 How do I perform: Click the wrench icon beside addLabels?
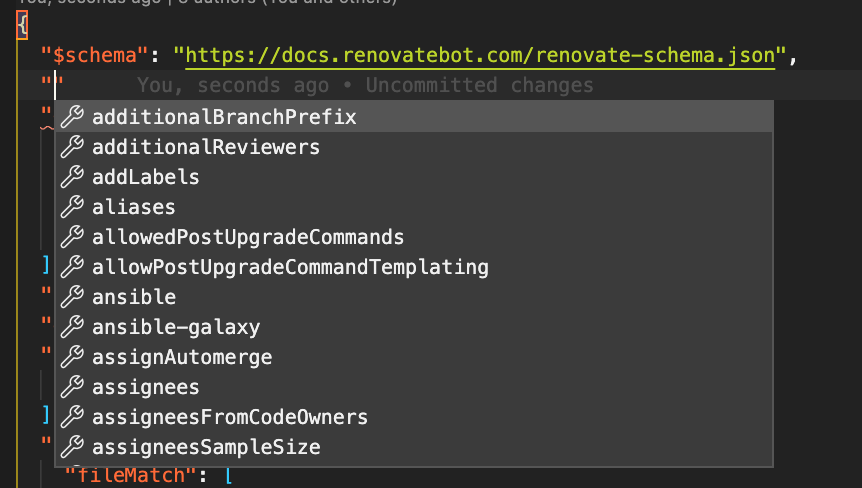coord(72,177)
